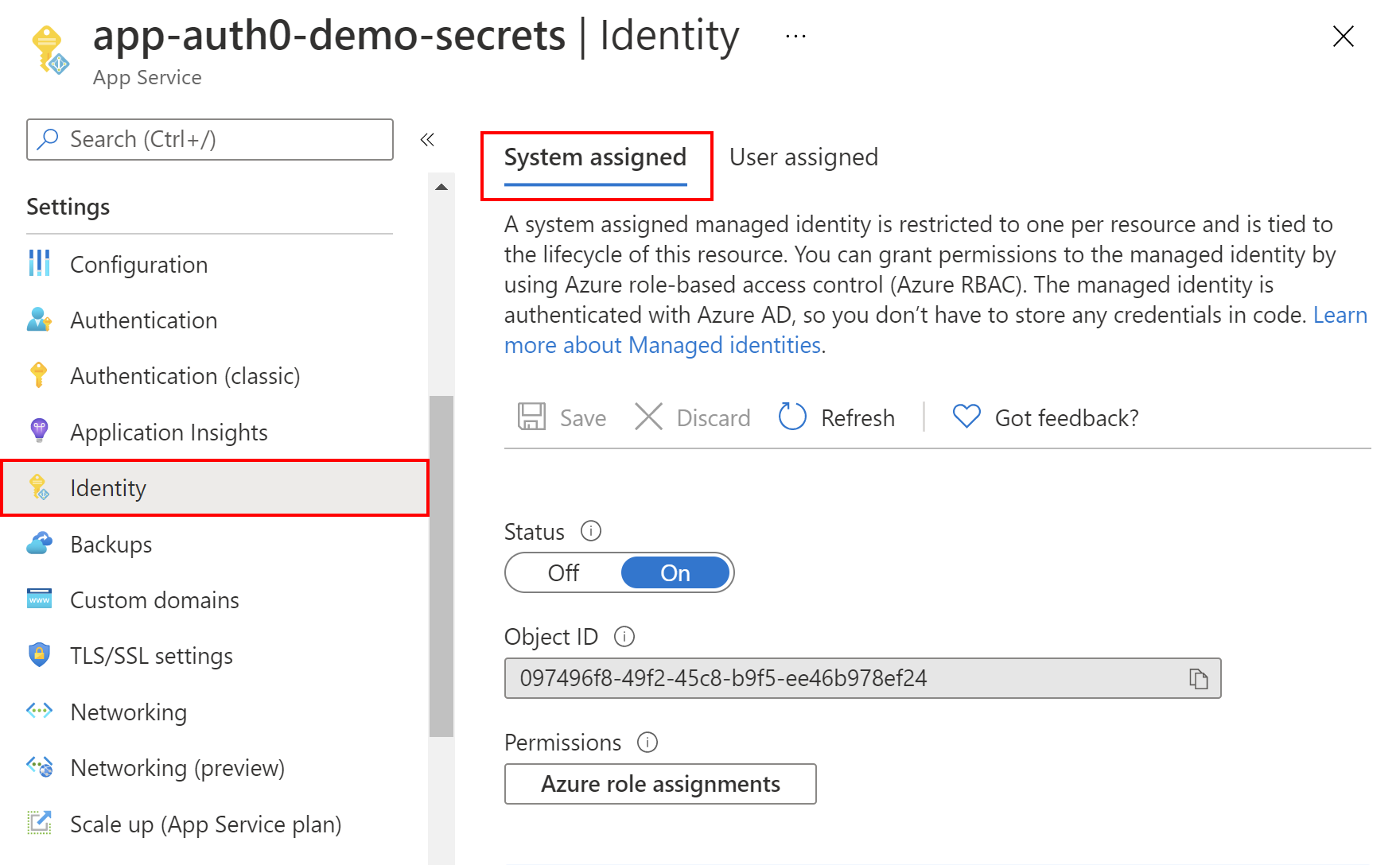Collapse the sidebar with the double chevron
1400x865 pixels.
pos(427,140)
